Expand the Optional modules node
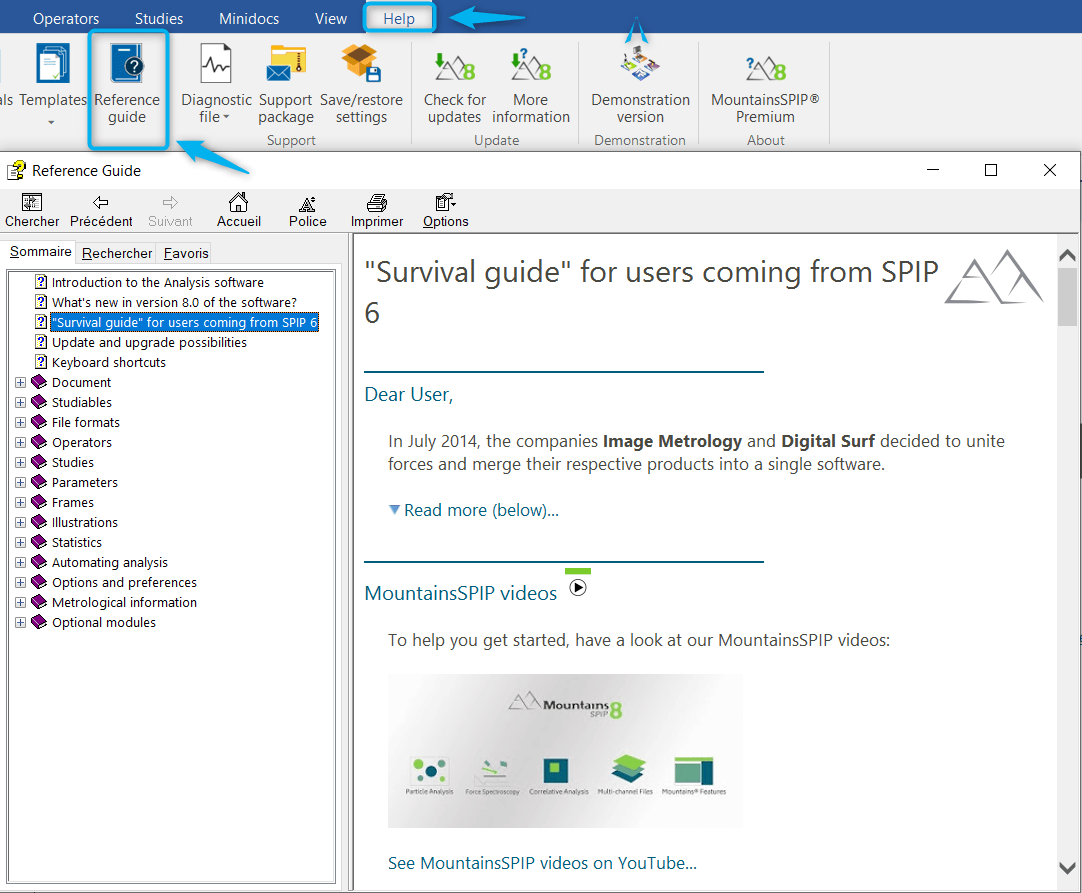Viewport: 1082px width, 893px height. click(21, 622)
